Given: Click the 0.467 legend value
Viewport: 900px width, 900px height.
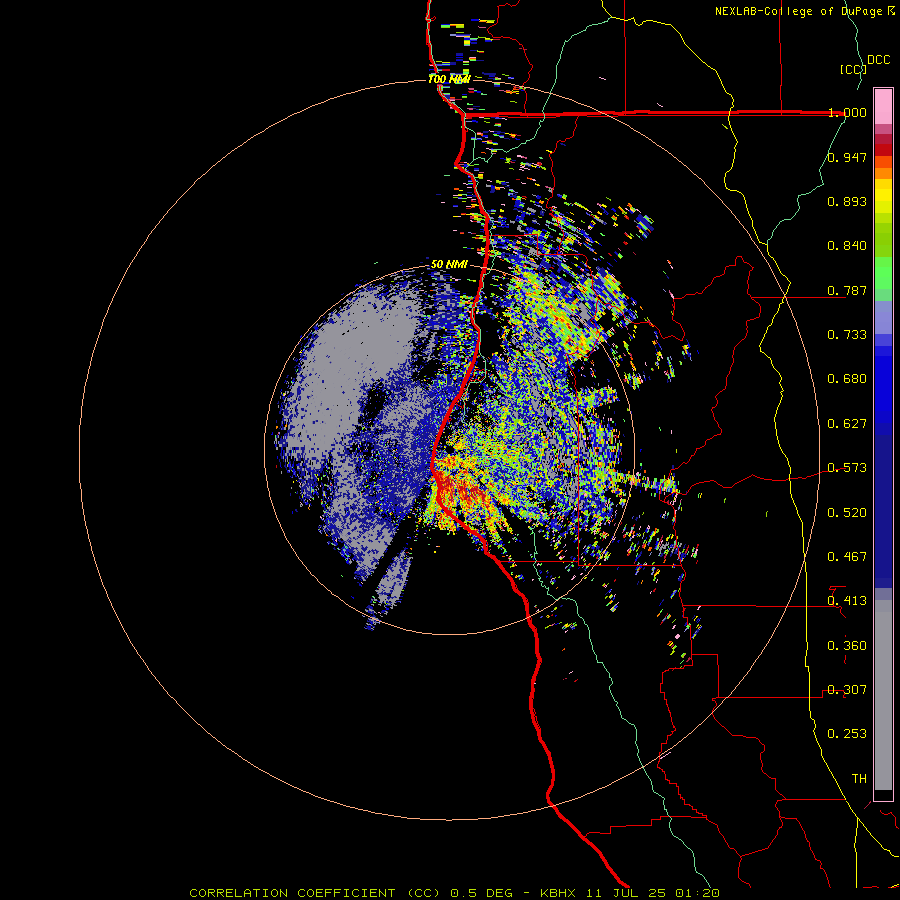Looking at the screenshot, I should pyautogui.click(x=847, y=557).
